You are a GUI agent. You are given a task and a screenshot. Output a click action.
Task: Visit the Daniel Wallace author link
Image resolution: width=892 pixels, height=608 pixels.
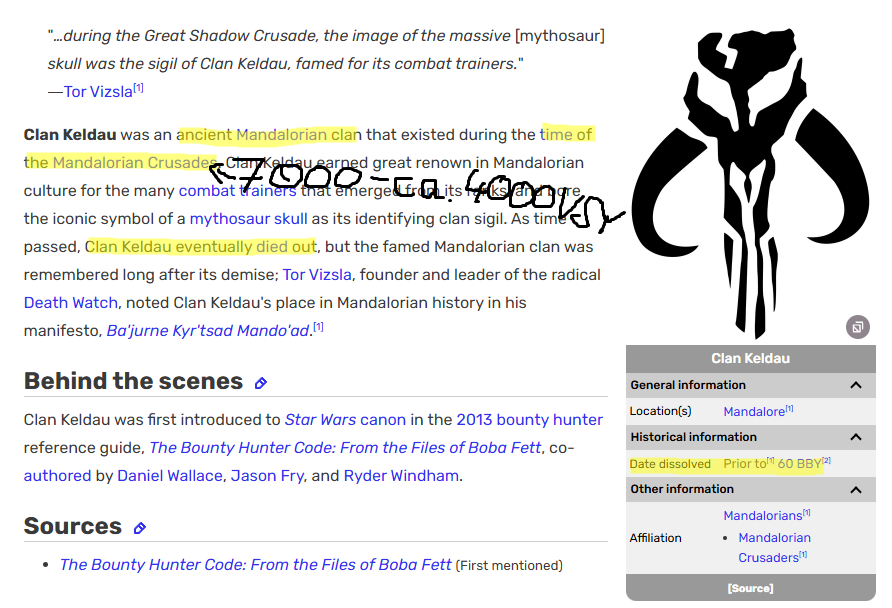click(x=170, y=475)
